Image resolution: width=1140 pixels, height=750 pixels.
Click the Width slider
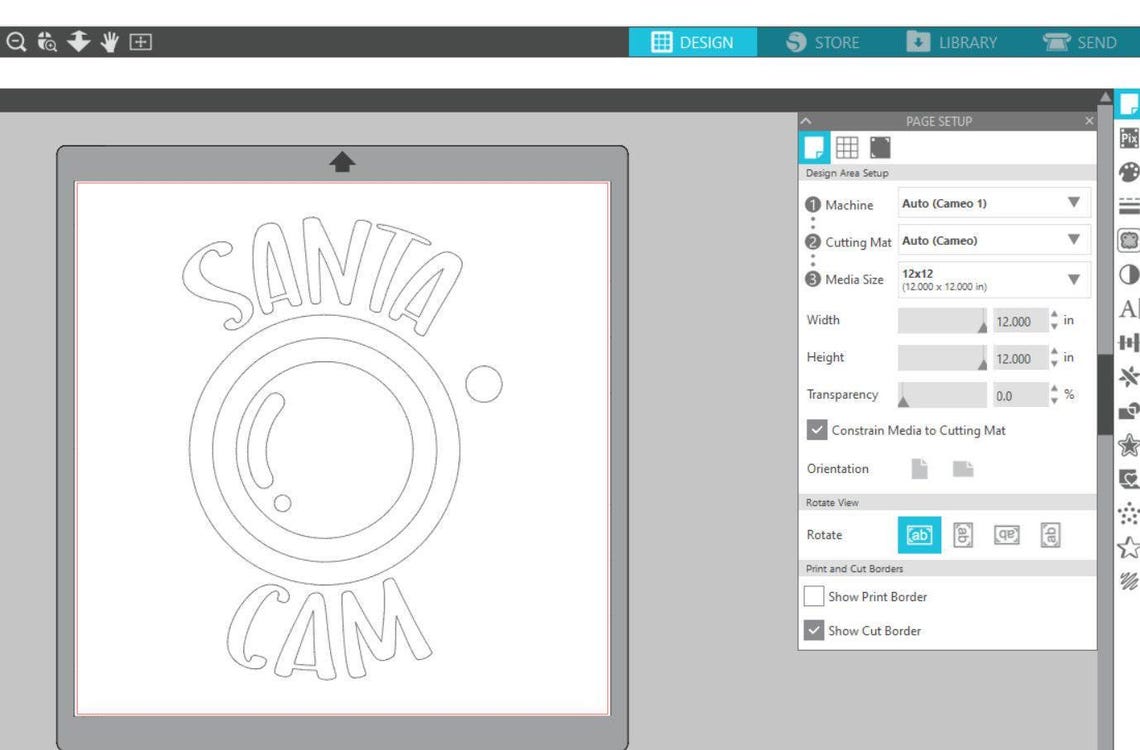point(942,320)
